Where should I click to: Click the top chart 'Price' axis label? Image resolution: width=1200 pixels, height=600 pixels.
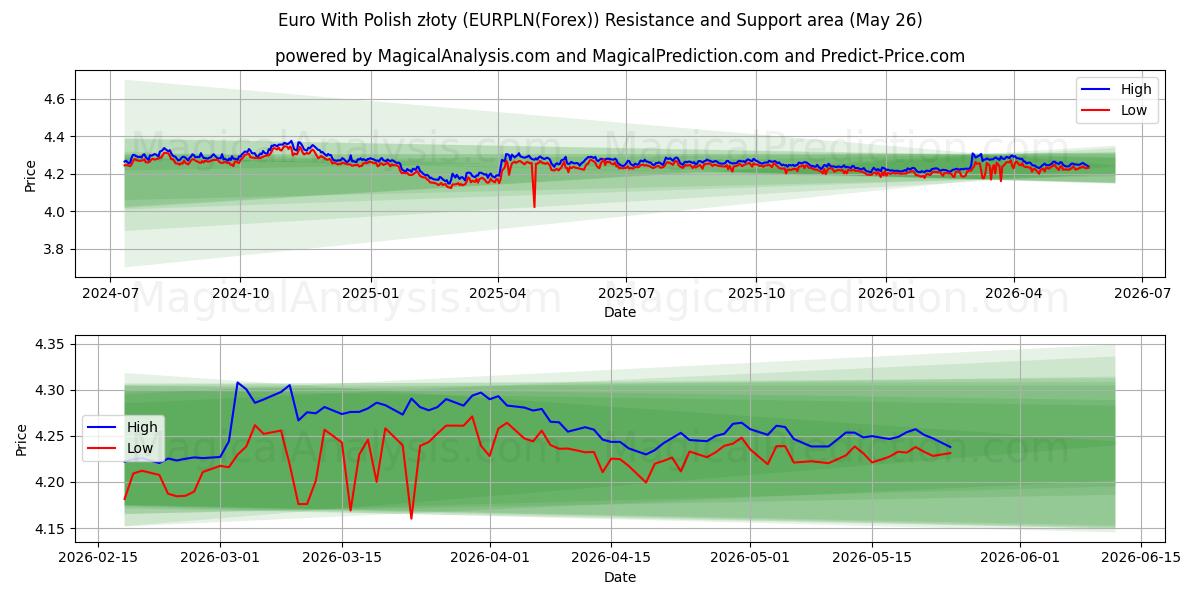[x=31, y=174]
